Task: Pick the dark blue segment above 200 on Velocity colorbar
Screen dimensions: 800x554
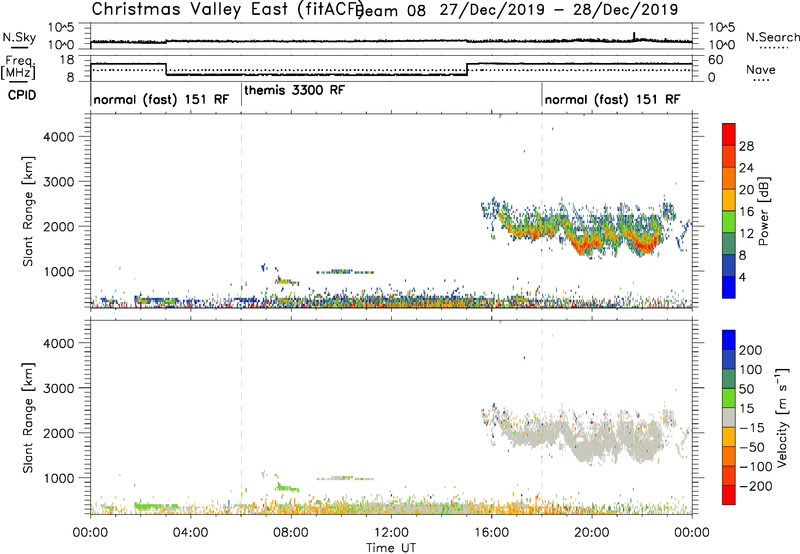Action: pos(729,340)
